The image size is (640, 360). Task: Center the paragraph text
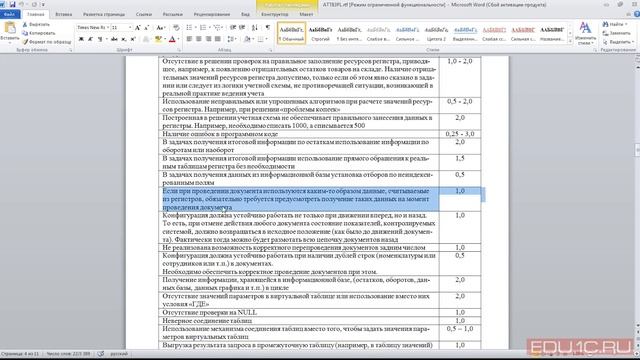199,39
